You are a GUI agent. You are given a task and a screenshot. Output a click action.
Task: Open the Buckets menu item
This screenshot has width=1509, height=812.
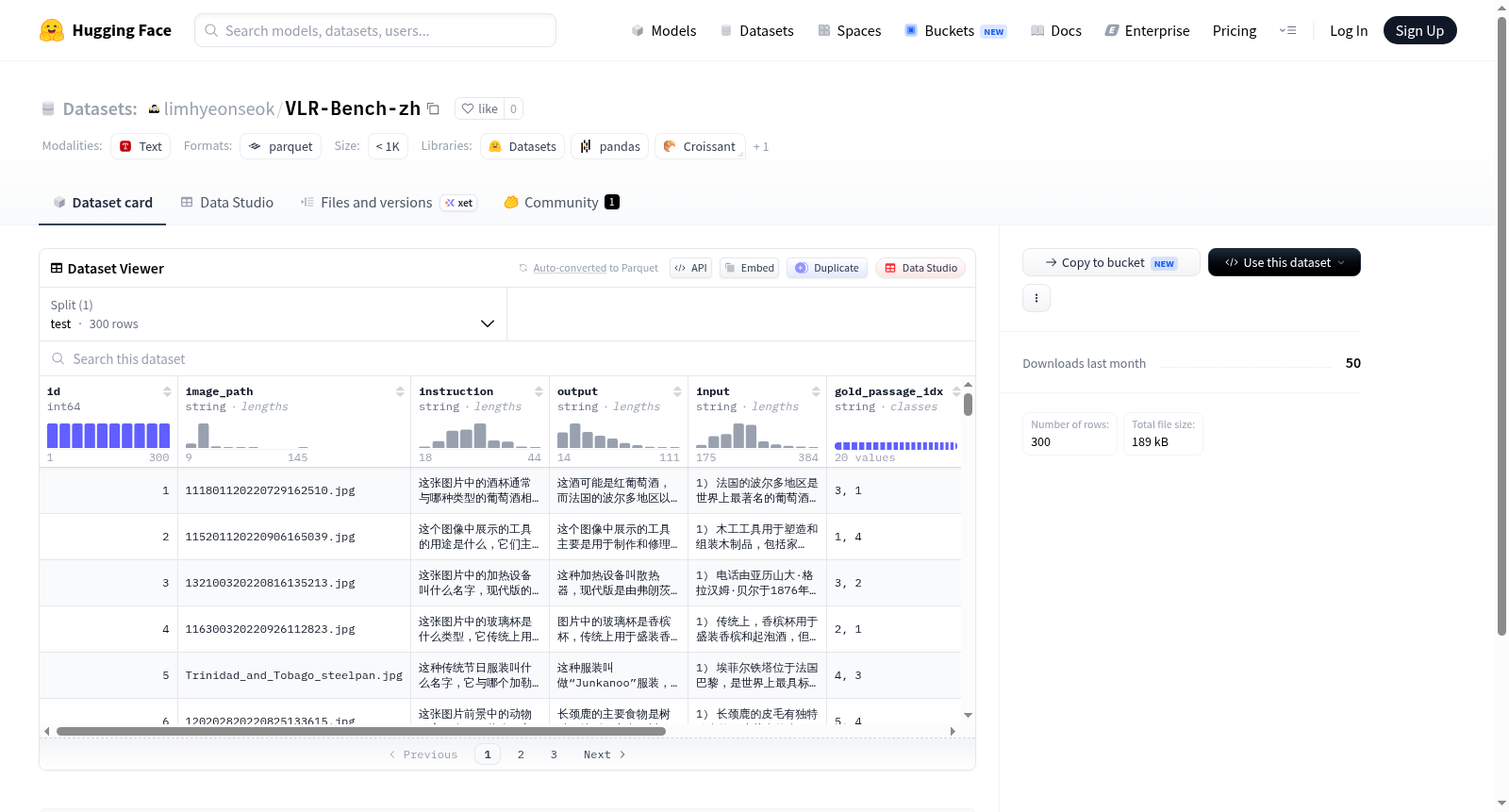955,30
